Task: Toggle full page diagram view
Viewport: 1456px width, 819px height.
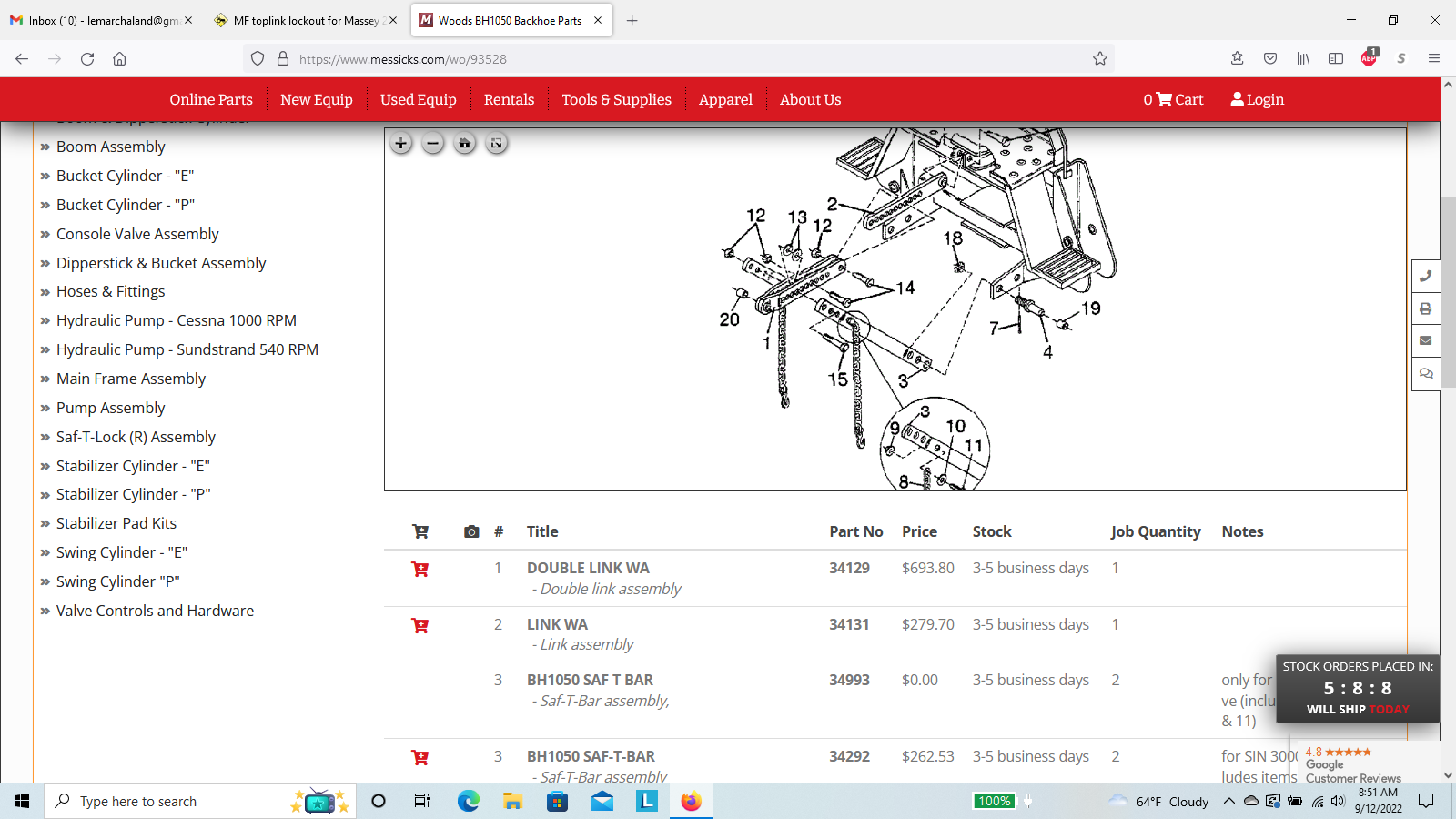Action: point(497,143)
